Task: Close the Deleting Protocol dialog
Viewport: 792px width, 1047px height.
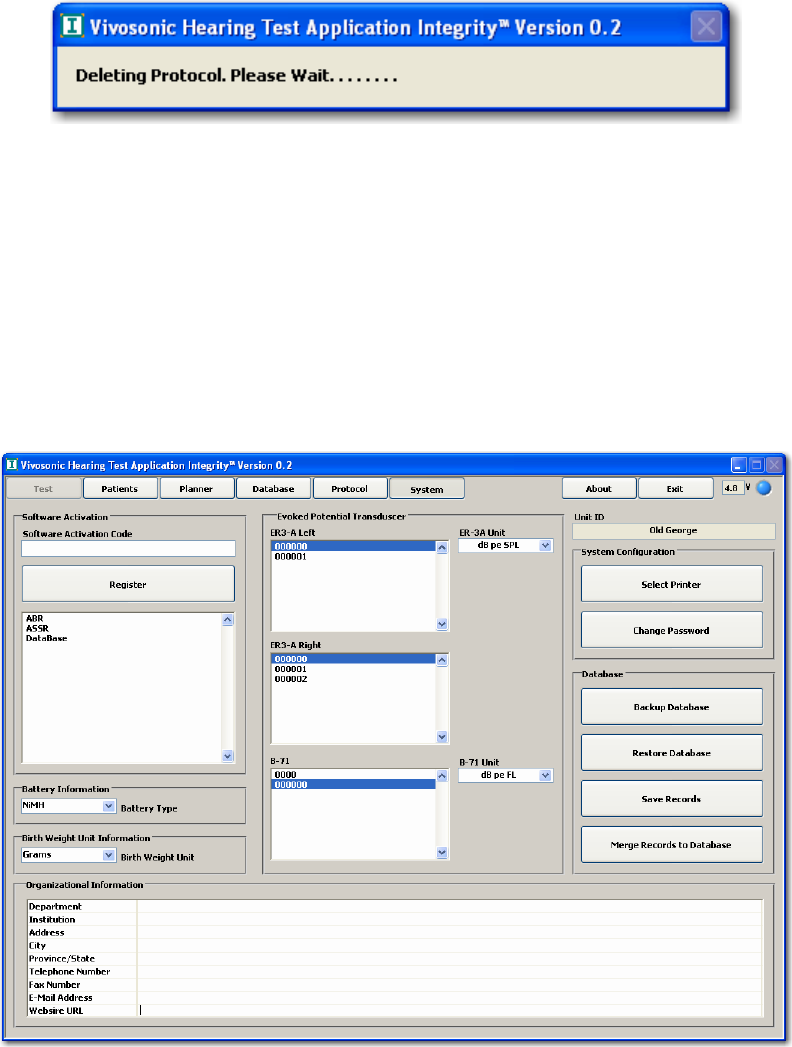Action: [x=706, y=27]
